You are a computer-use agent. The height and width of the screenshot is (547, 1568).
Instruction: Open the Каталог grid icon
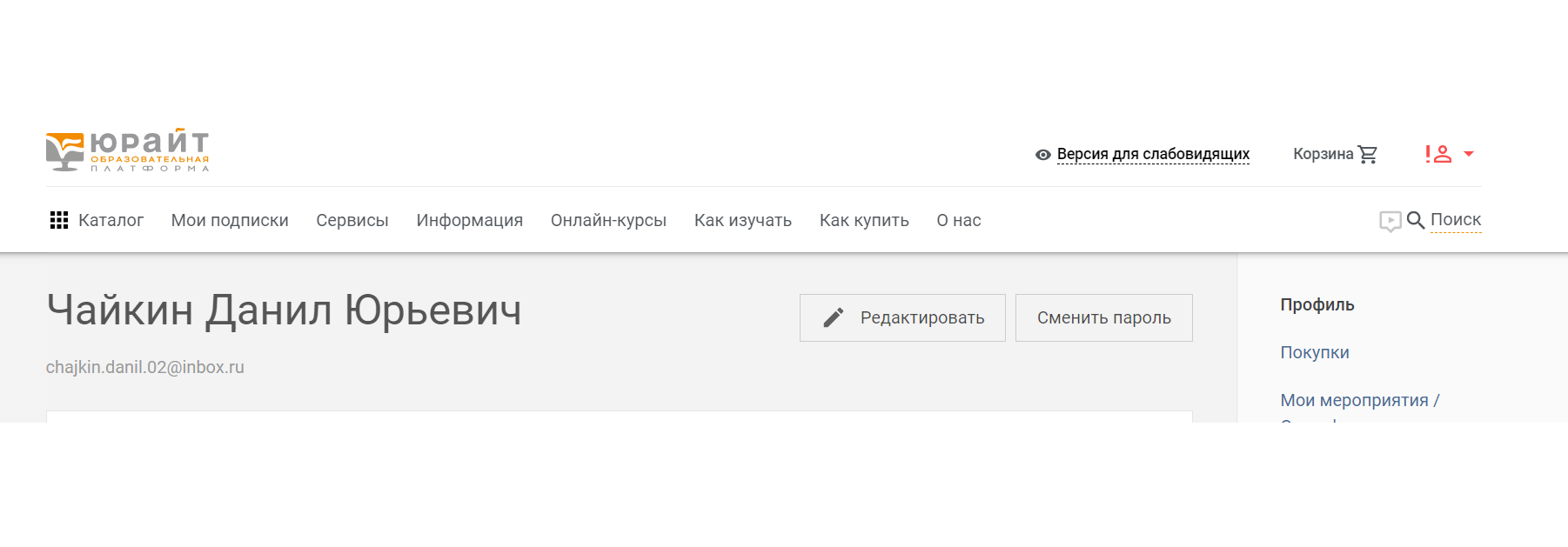(x=59, y=220)
